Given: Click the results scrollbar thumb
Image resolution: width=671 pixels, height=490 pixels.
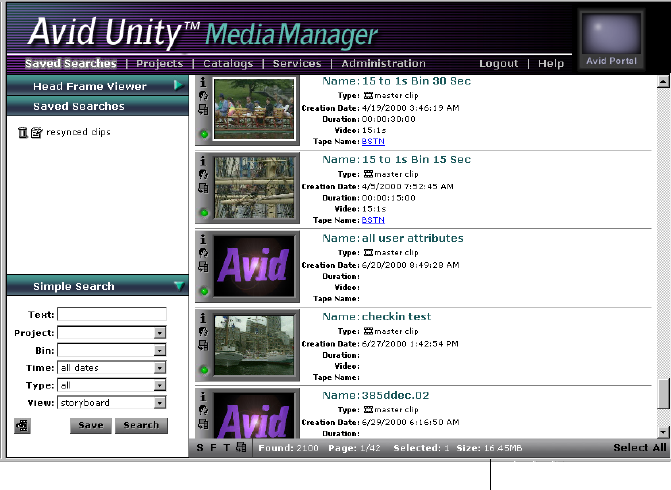Looking at the screenshot, I should [663, 394].
